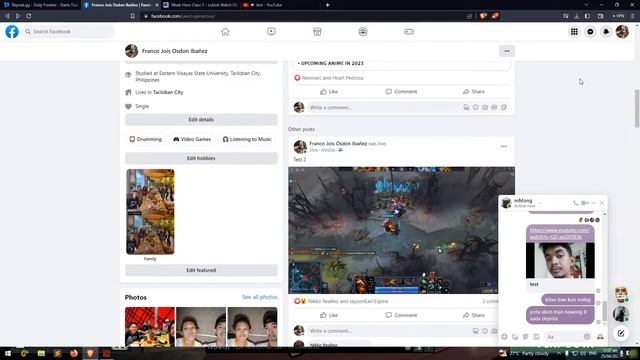This screenshot has height=360, width=640.
Task: Open File Explorer from the taskbar
Action: pos(41,353)
